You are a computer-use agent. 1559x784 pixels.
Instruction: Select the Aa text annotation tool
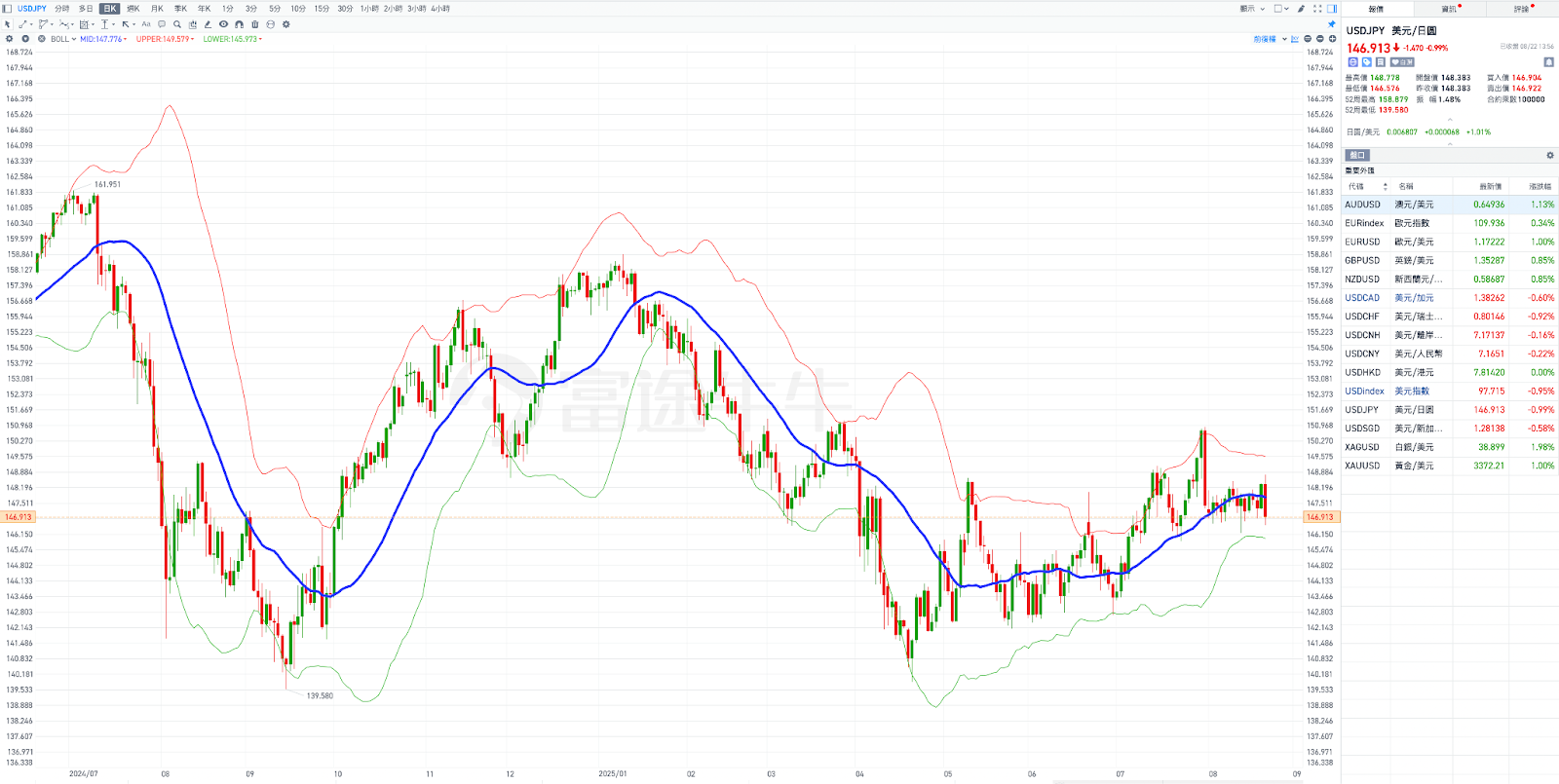click(146, 24)
